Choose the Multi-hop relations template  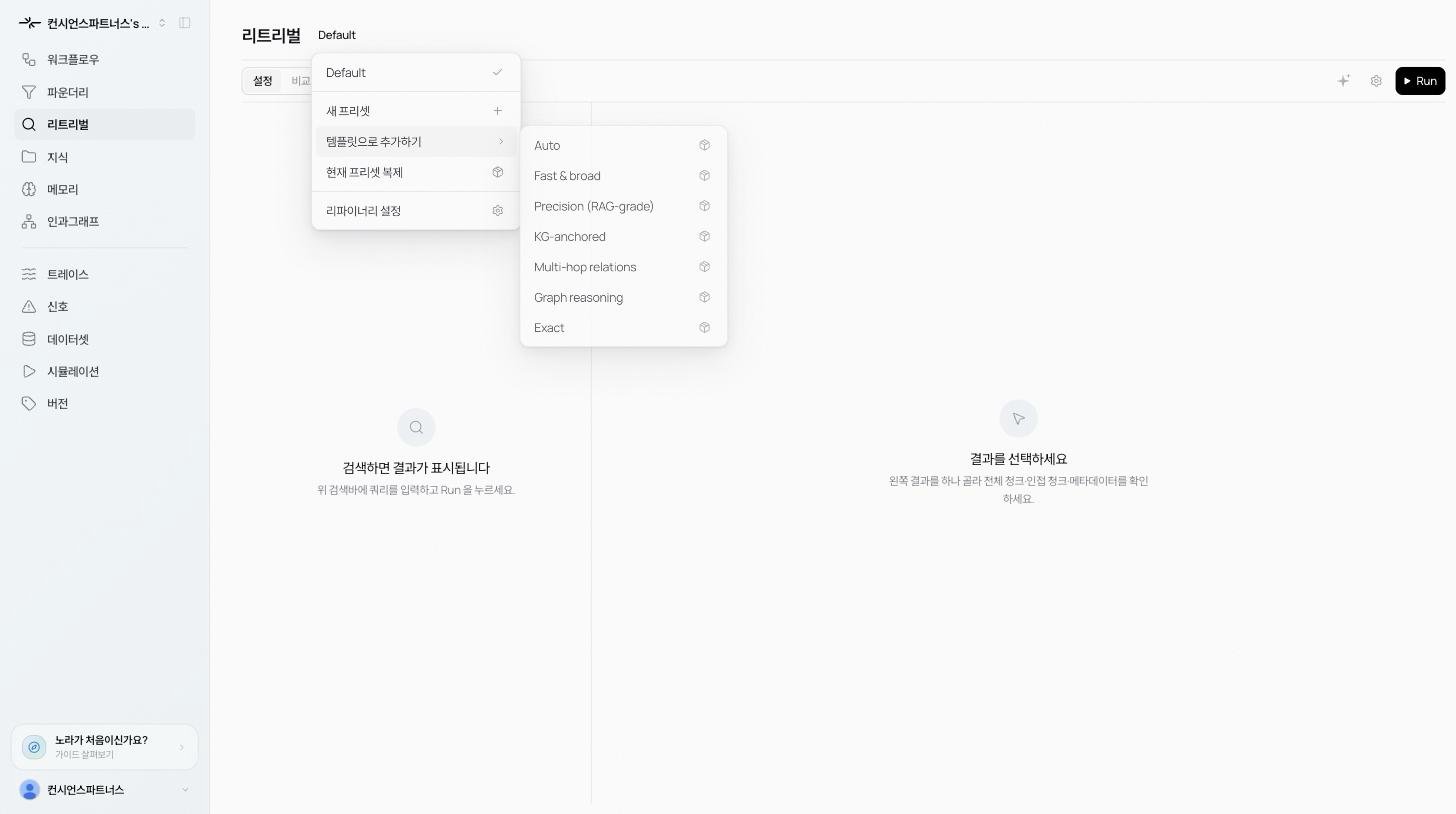624,267
